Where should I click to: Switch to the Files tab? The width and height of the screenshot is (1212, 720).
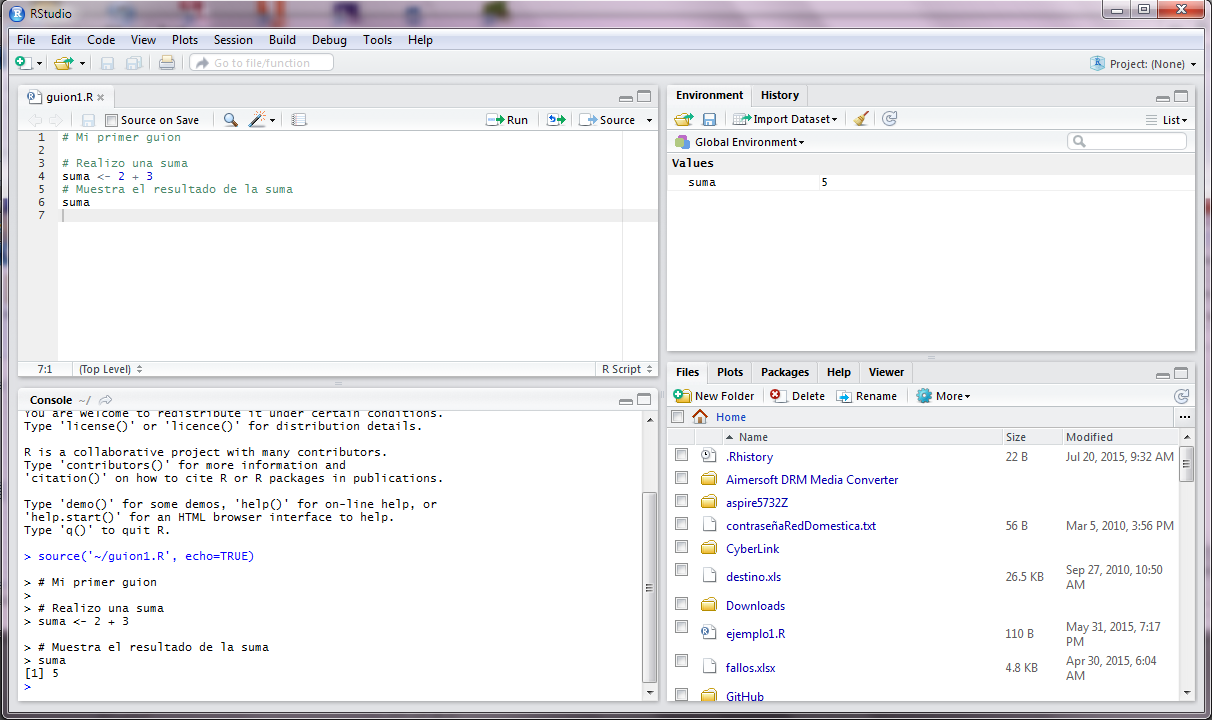point(687,372)
